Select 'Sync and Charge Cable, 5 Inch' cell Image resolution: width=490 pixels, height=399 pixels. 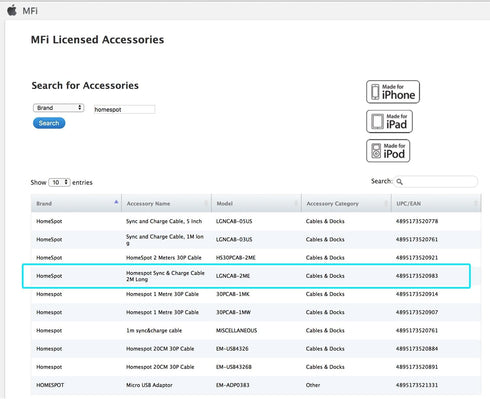coord(164,221)
